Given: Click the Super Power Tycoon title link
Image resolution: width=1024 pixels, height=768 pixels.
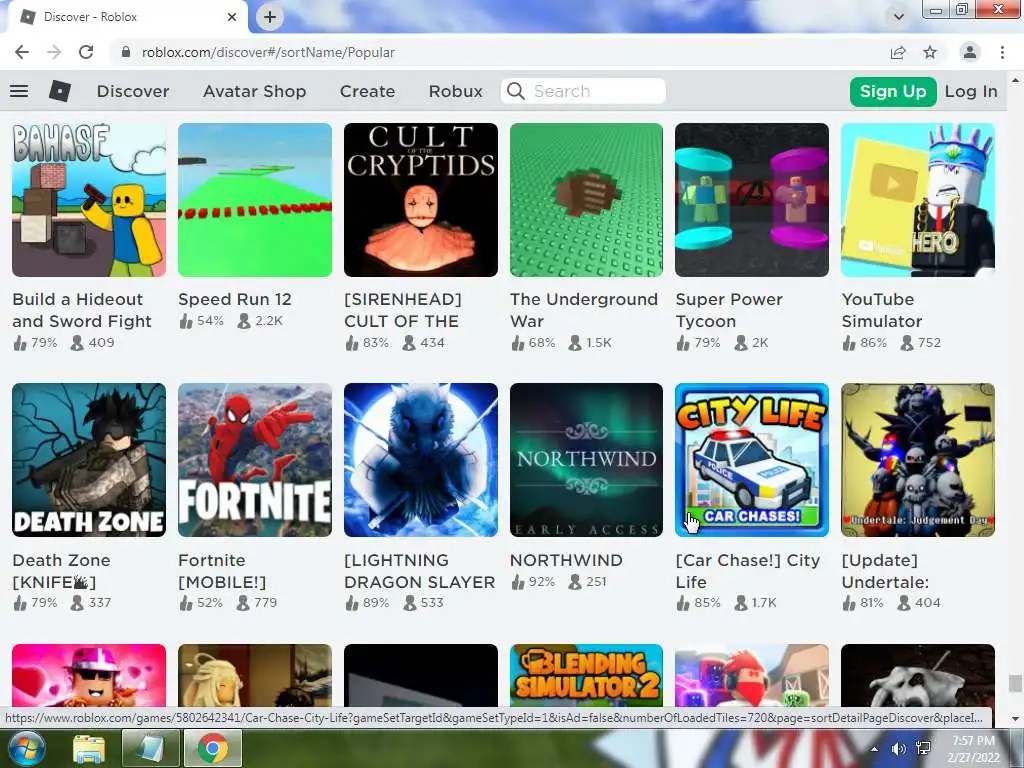Looking at the screenshot, I should click(729, 310).
